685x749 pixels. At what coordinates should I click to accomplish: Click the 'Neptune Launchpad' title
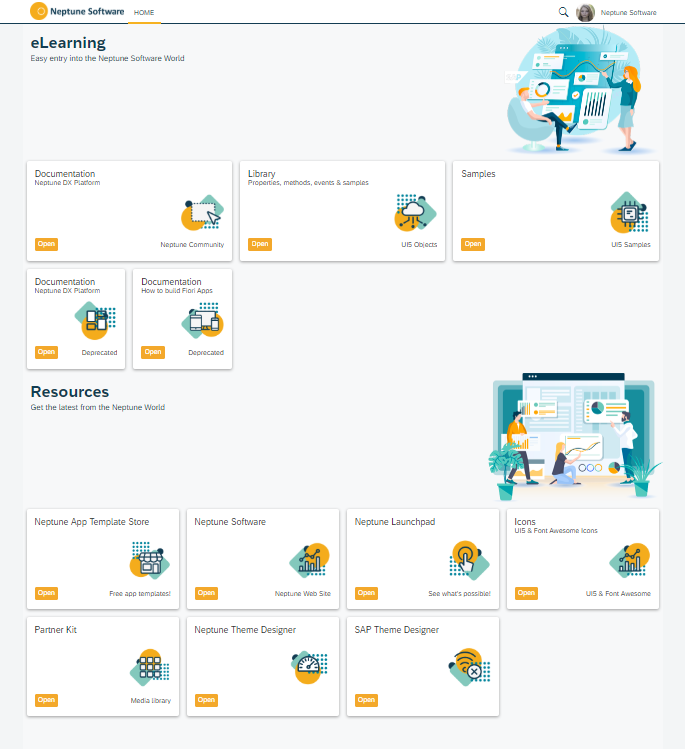(395, 522)
